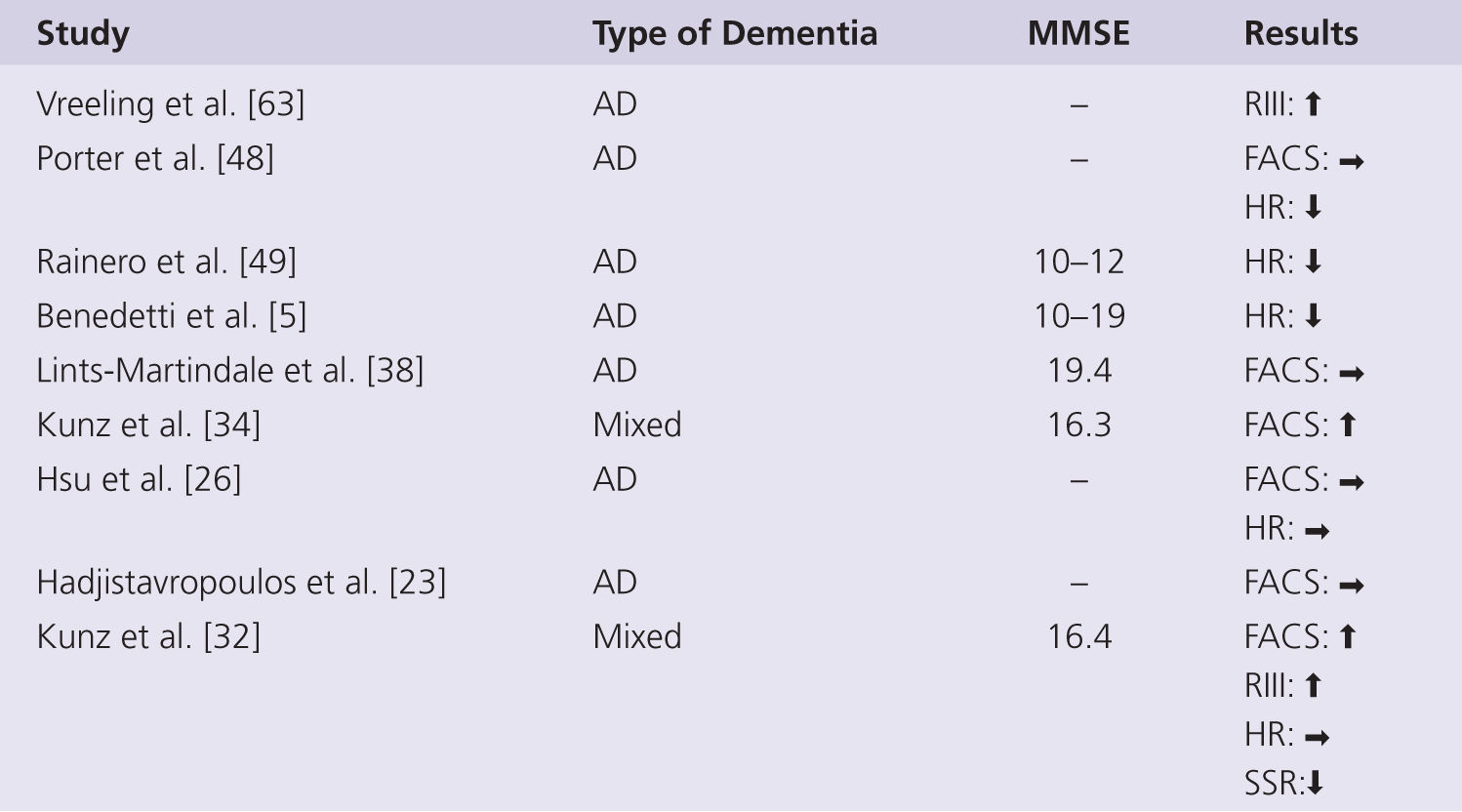Click the right arrow in Hadjistavropoulos's FACS result
This screenshot has width=1462, height=812.
click(x=1351, y=586)
